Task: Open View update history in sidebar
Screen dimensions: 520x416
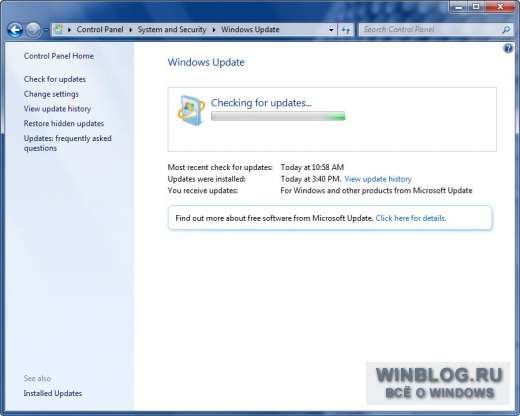Action: point(57,109)
